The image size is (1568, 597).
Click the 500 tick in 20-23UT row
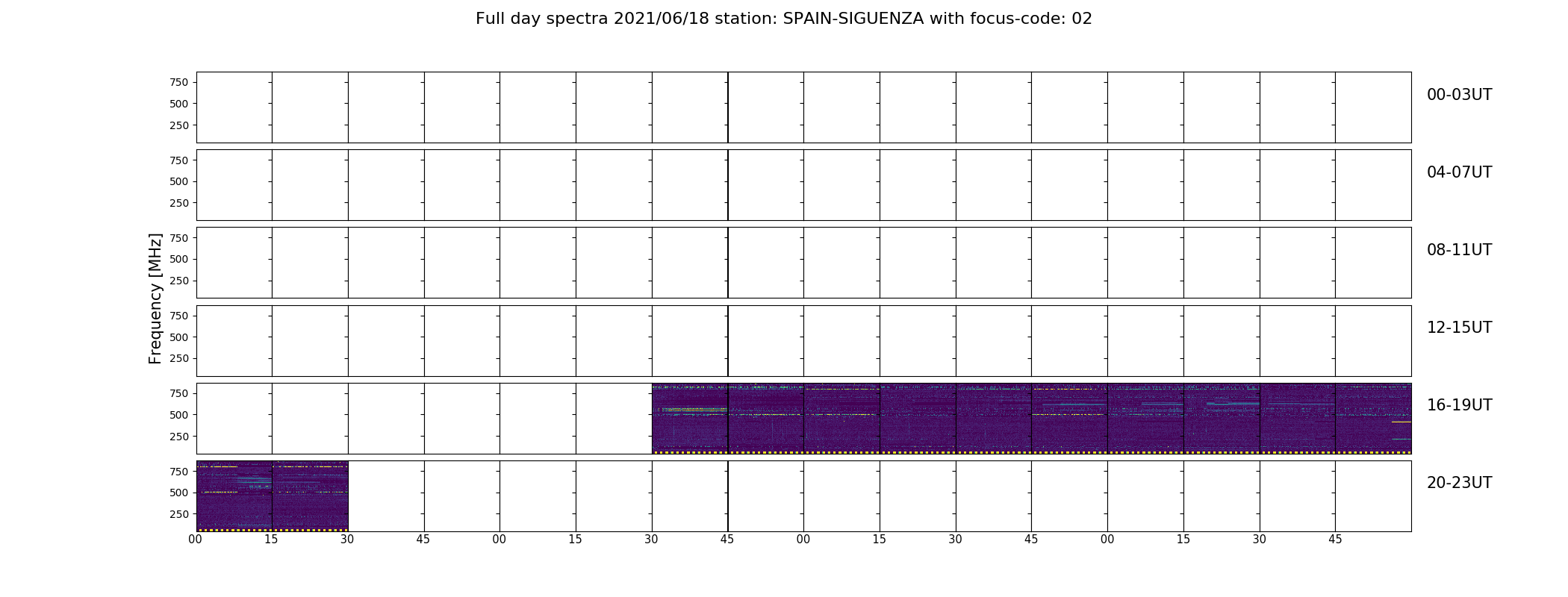click(x=179, y=493)
